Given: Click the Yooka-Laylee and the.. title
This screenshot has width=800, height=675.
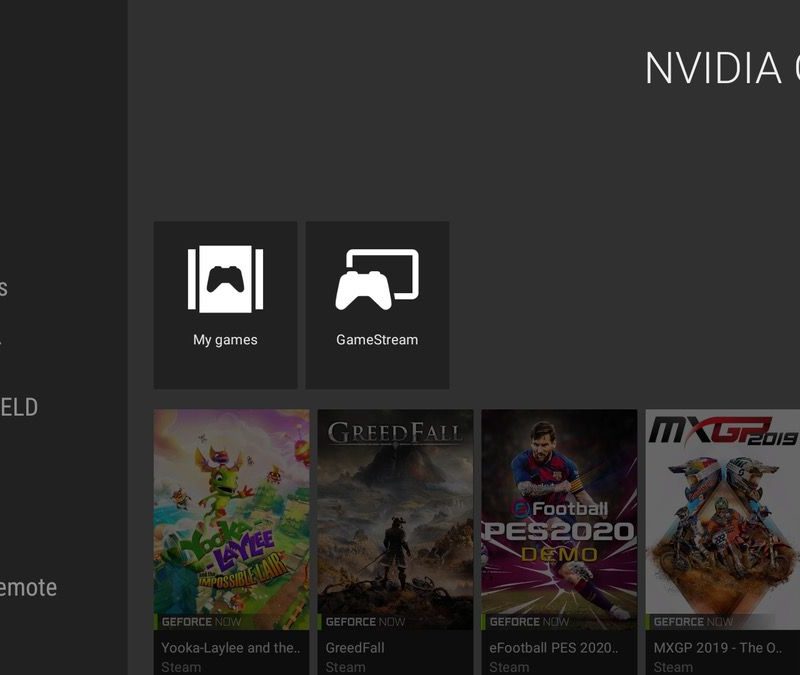Looking at the screenshot, I should tap(231, 648).
